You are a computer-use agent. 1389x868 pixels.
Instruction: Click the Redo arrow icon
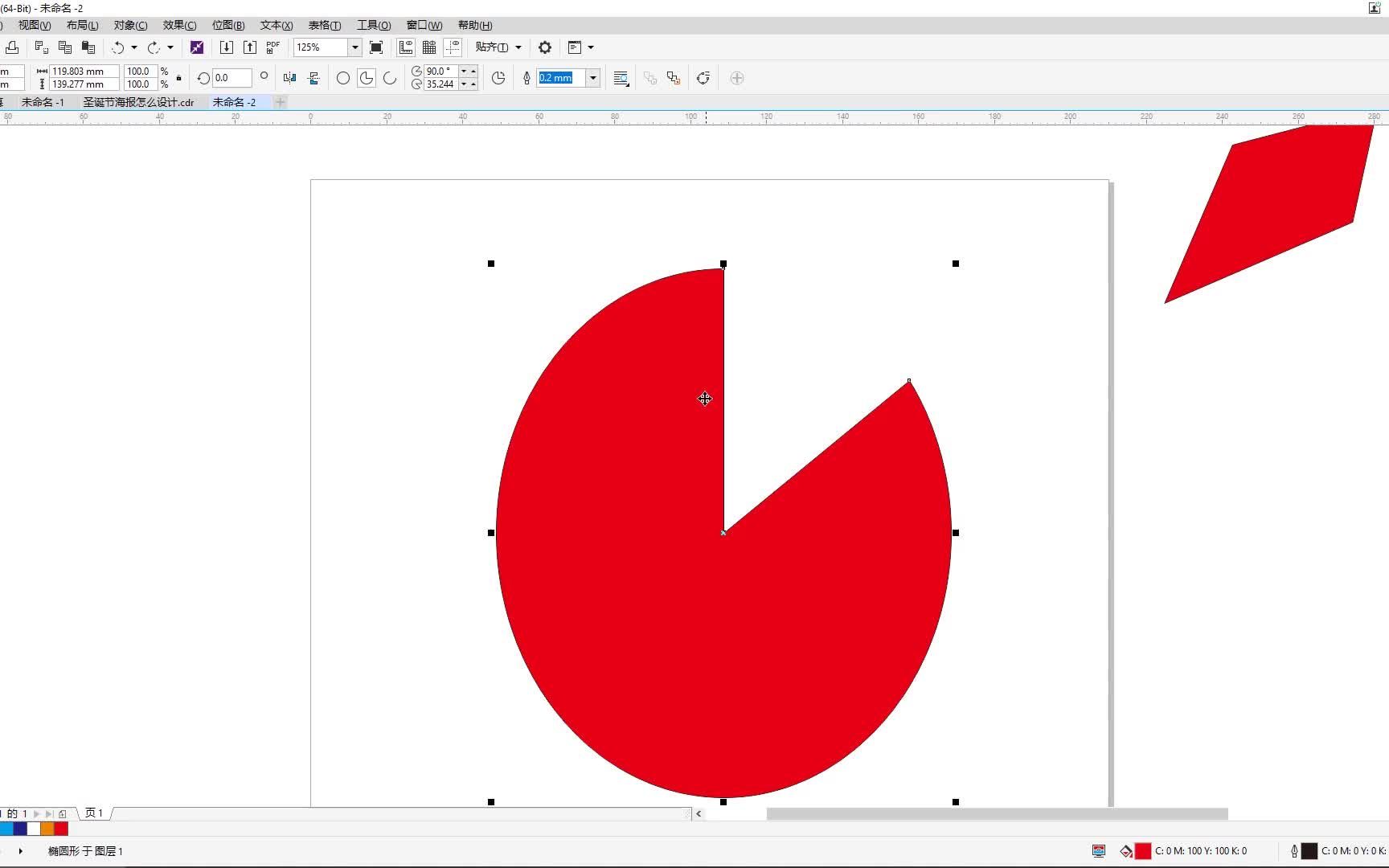pos(154,47)
